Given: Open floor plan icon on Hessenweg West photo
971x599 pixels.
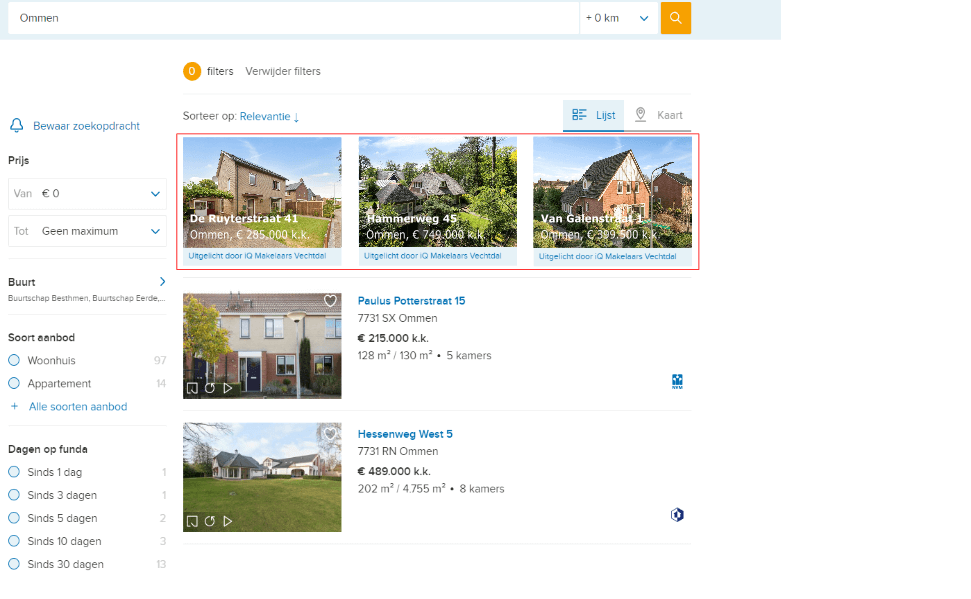Looking at the screenshot, I should 193,522.
